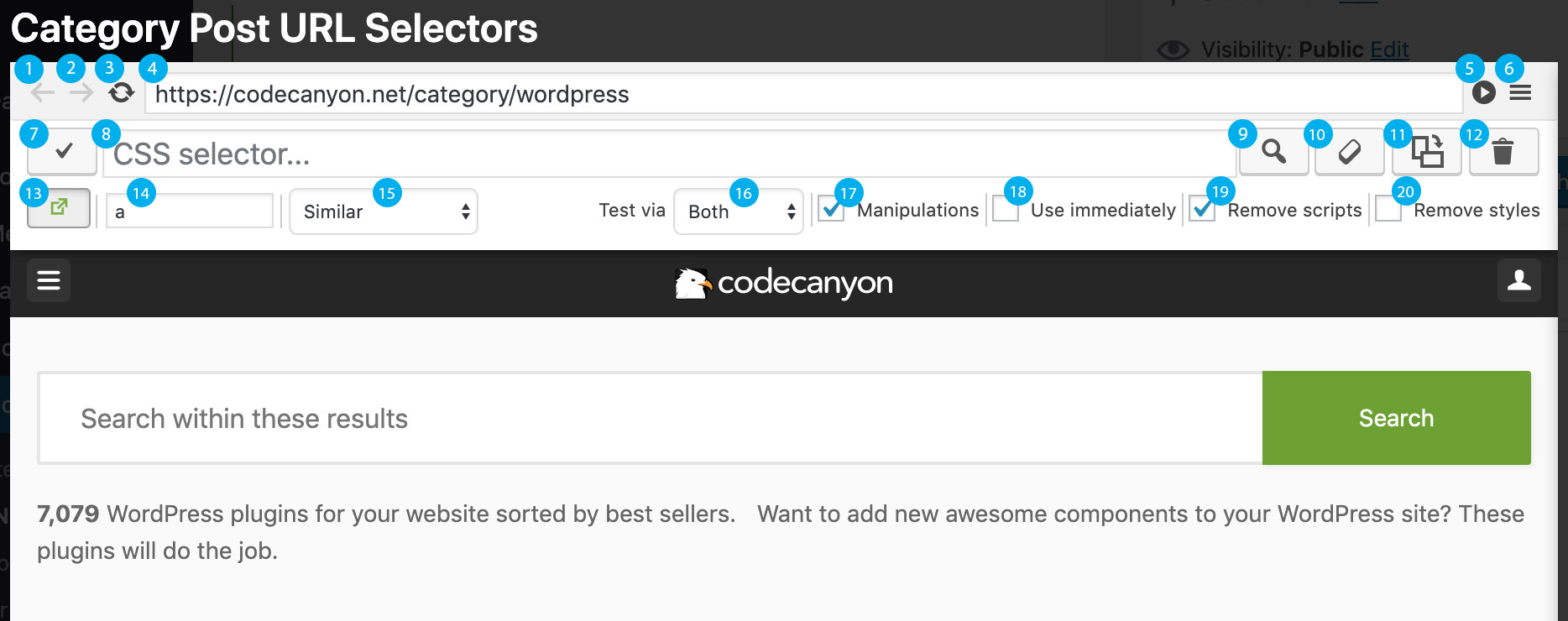Click the play (go) button beside URL
1568x621 pixels.
[x=1484, y=92]
